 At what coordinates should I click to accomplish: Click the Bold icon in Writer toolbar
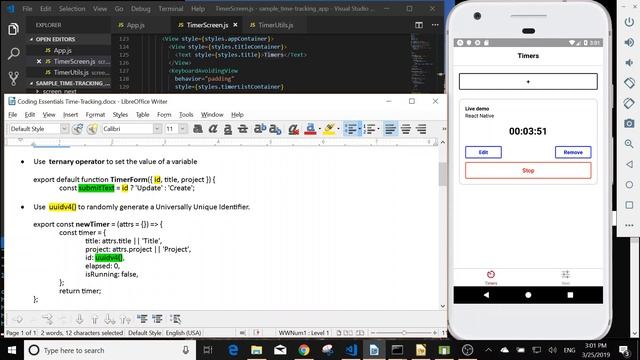click(x=198, y=129)
